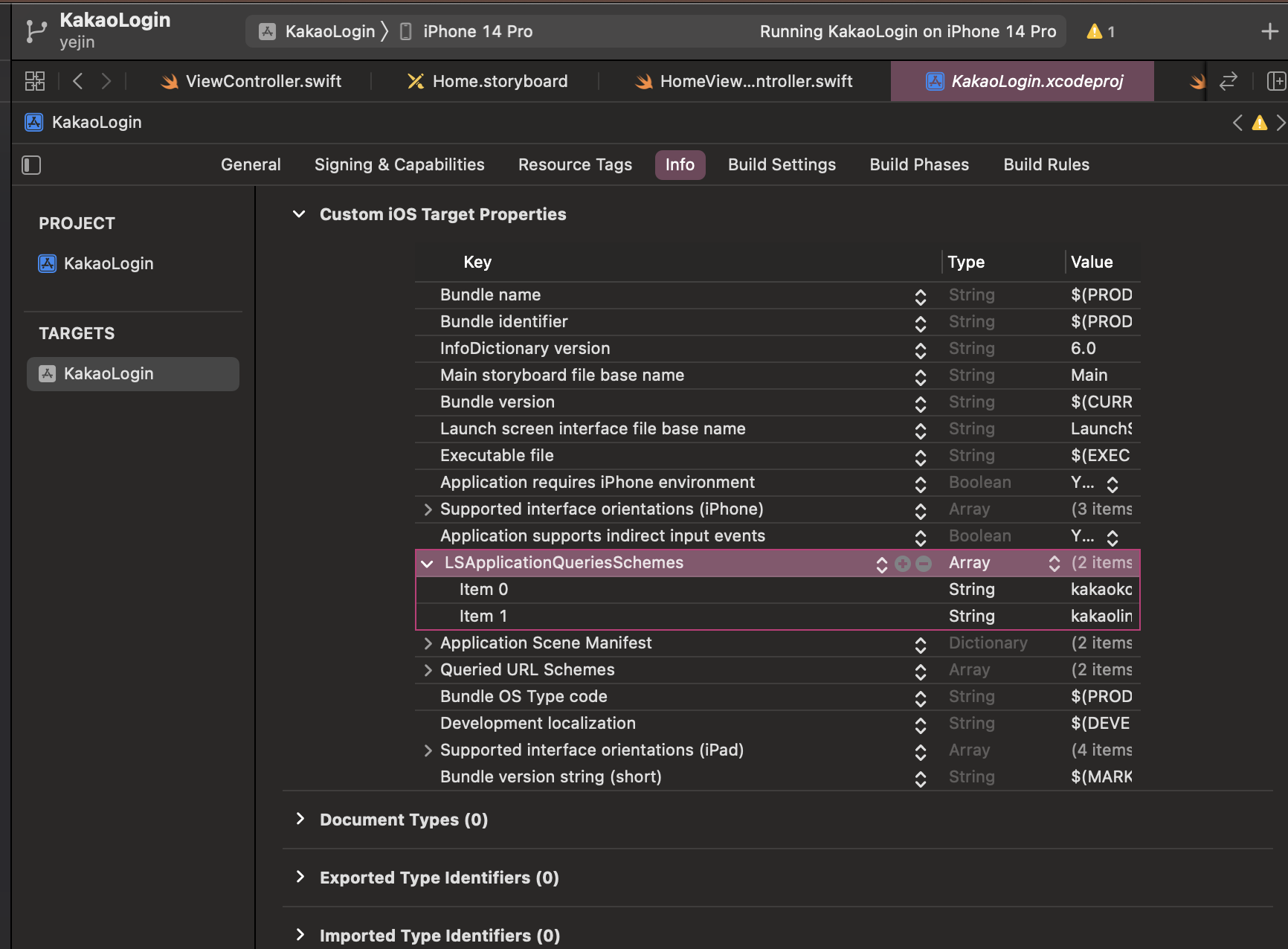Select KakaoLogin under PROJECT
The height and width of the screenshot is (949, 1288).
tap(96, 263)
